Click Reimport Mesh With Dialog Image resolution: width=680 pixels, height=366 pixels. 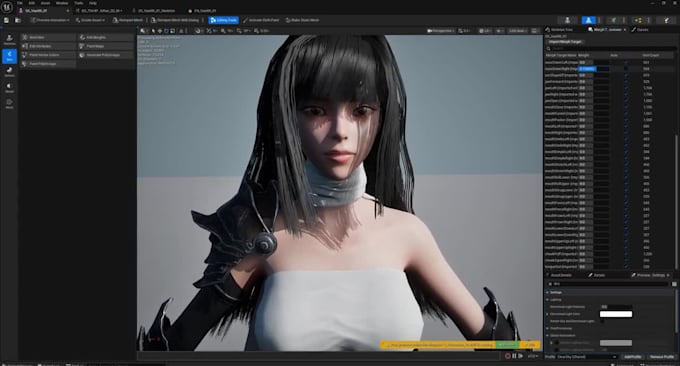click(175, 20)
